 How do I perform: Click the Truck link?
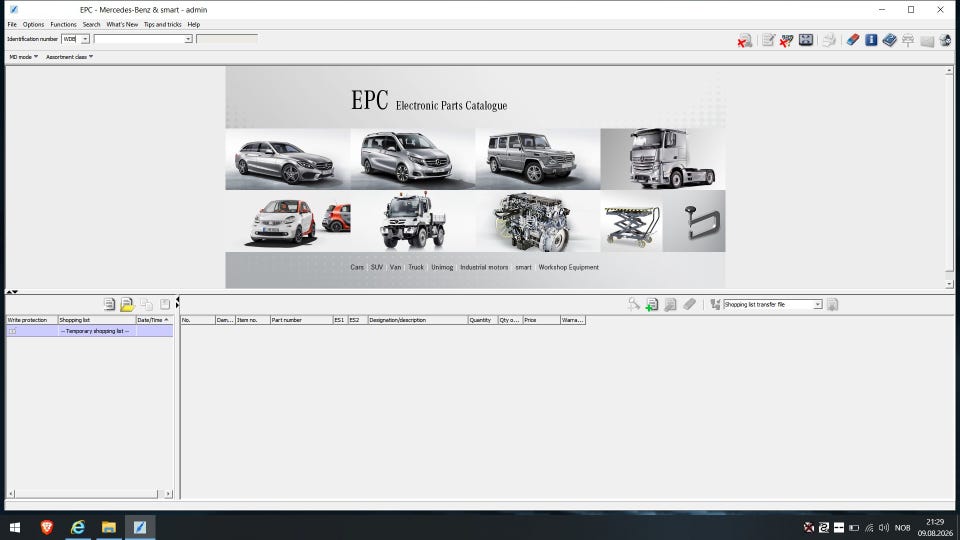(416, 268)
